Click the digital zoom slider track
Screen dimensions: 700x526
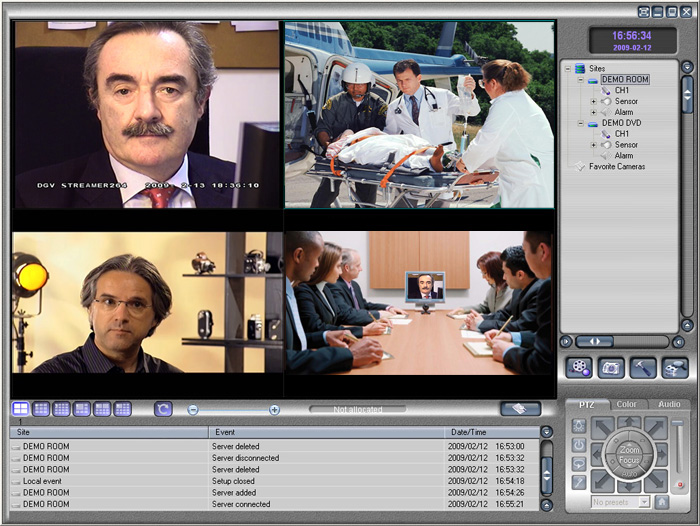click(x=233, y=409)
